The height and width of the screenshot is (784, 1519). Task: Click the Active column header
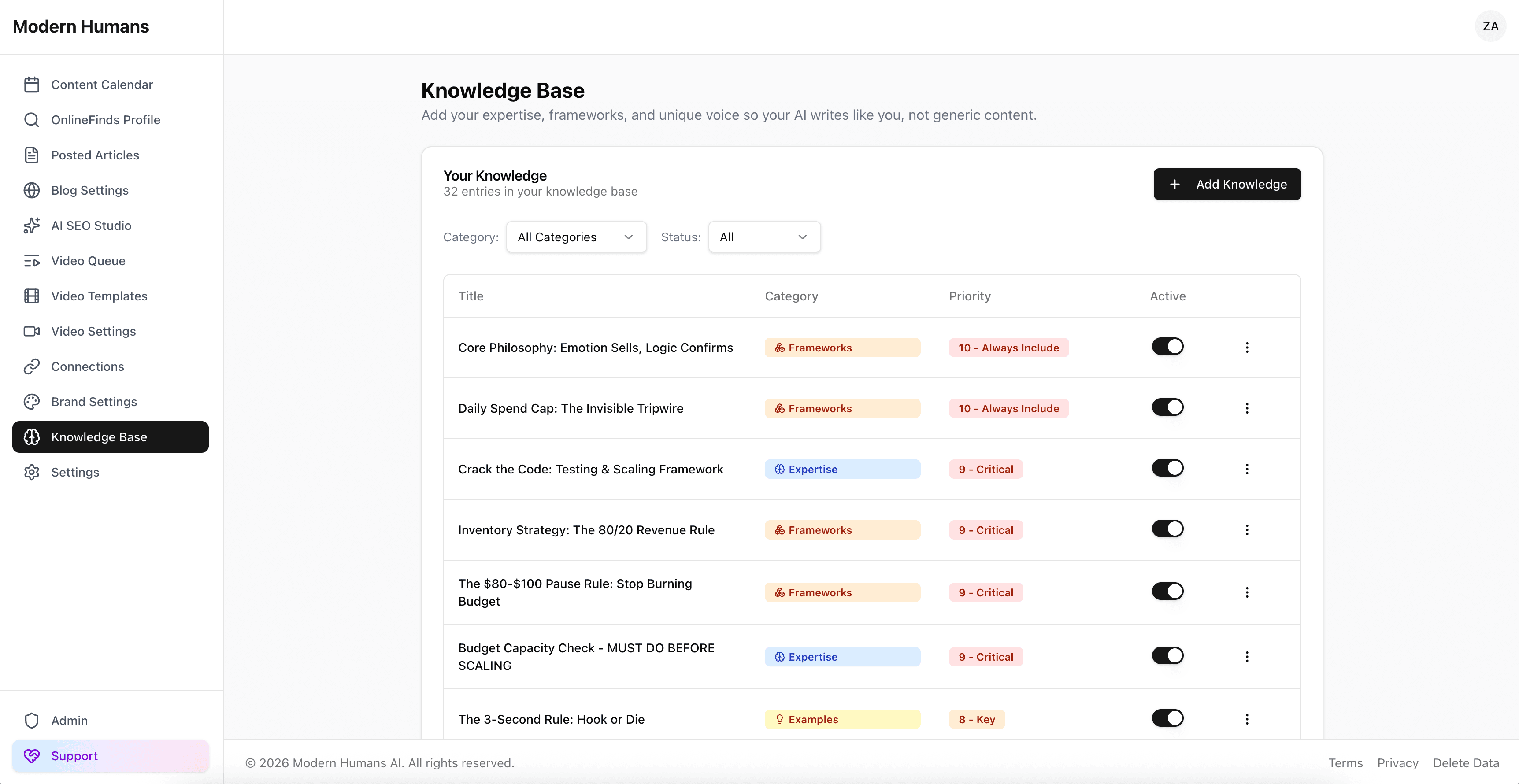pyautogui.click(x=1167, y=296)
